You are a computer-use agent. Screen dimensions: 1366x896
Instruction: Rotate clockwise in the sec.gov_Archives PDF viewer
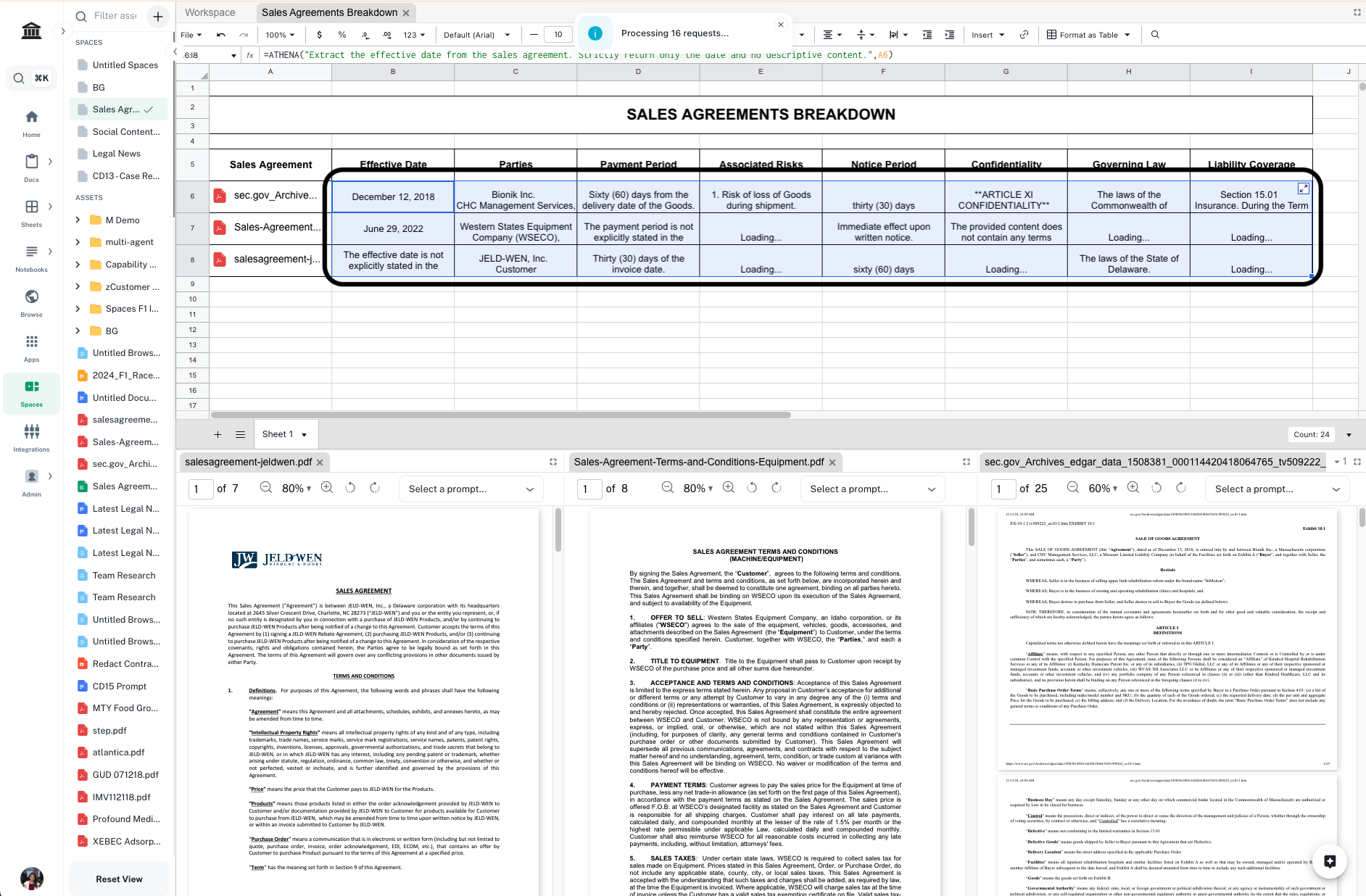coord(1181,488)
